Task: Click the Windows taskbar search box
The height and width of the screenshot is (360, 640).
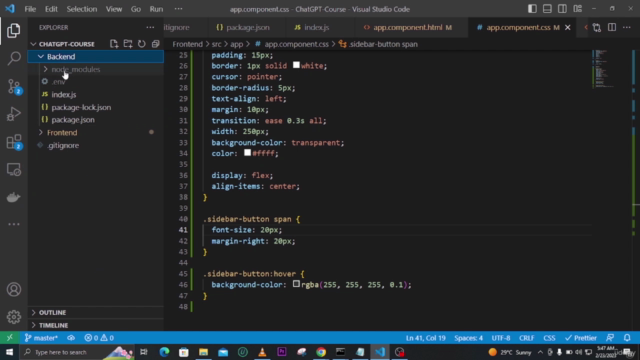Action: tap(78, 352)
